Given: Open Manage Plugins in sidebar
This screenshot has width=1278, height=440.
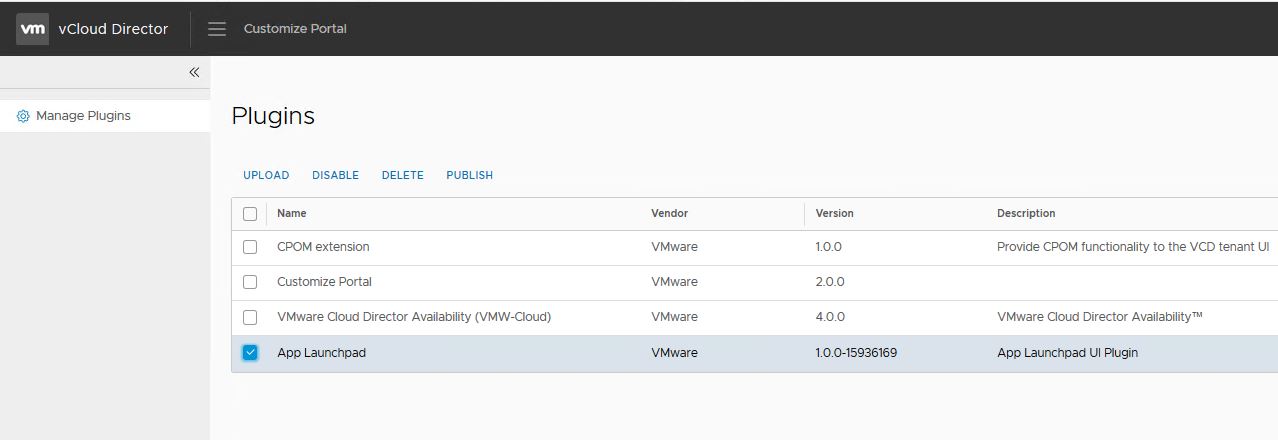Looking at the screenshot, I should (83, 116).
